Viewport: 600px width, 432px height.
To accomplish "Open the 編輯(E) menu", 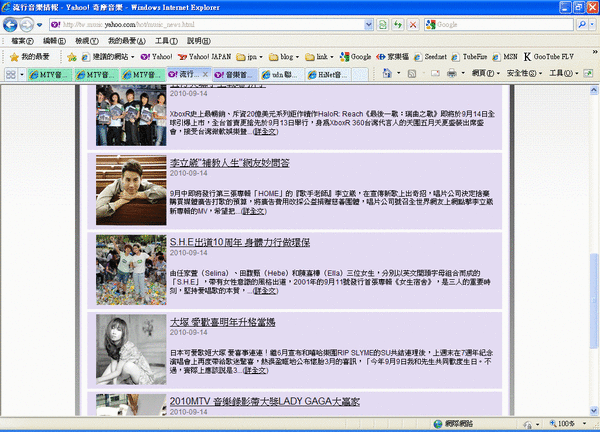I will tap(54, 41).
